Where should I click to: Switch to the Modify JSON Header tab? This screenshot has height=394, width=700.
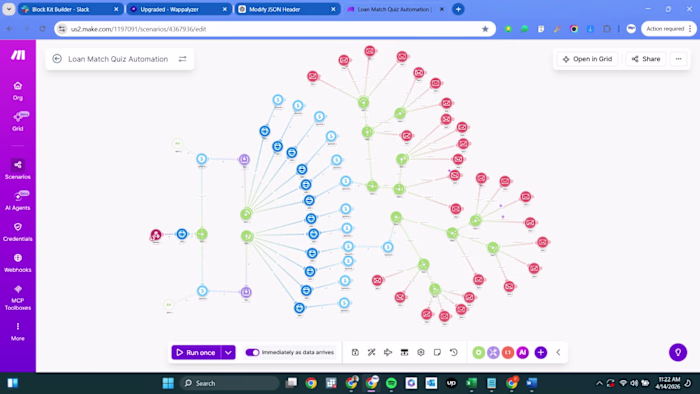288,9
